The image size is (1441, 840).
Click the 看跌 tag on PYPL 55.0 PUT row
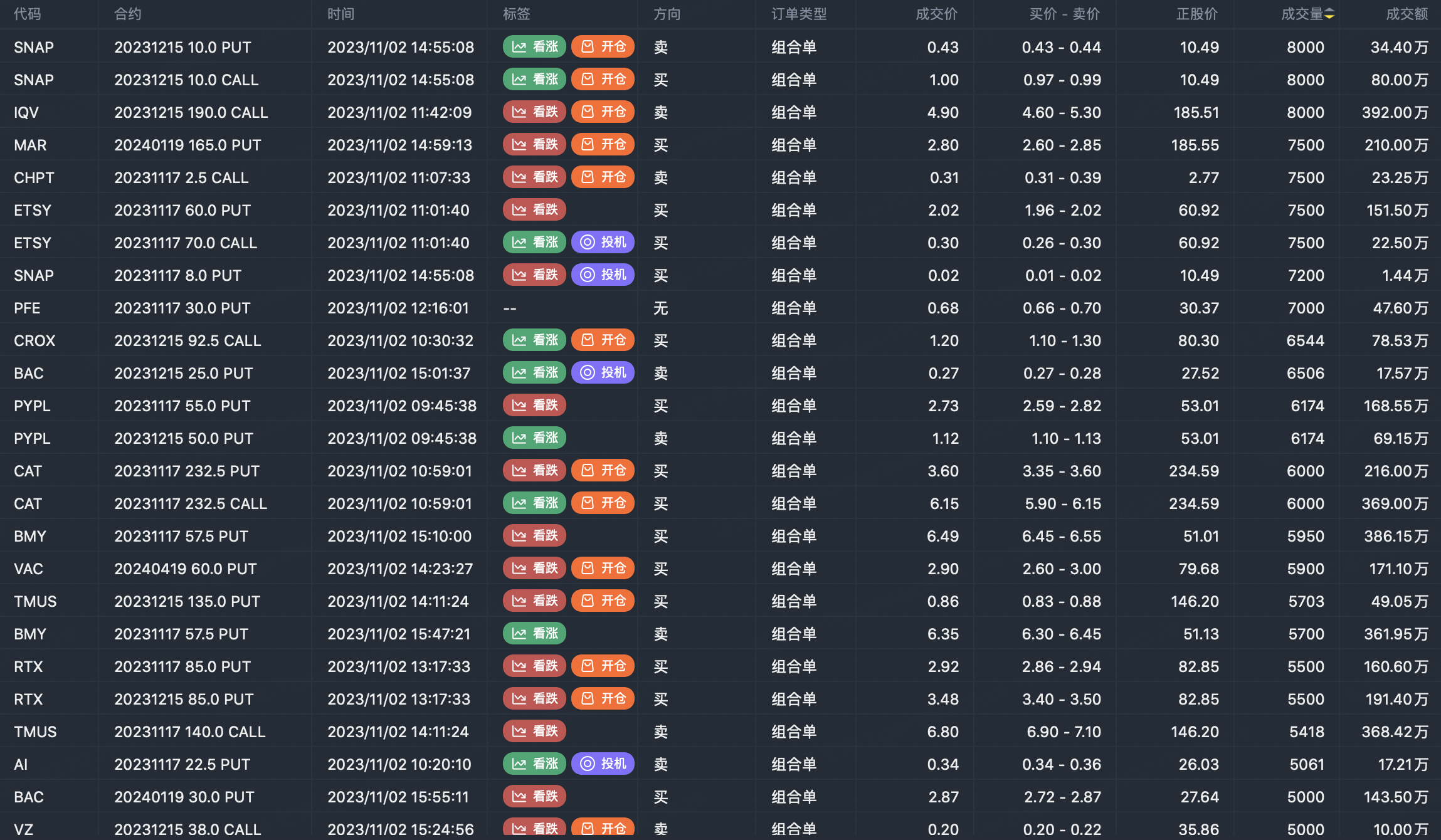click(534, 406)
